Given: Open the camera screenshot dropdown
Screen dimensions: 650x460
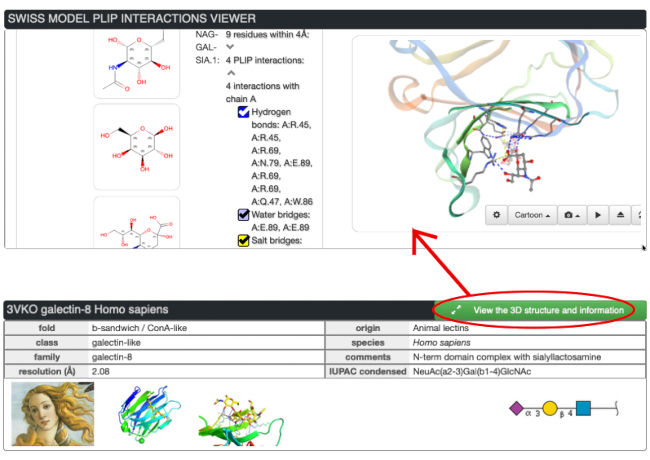Looking at the screenshot, I should (x=572, y=215).
